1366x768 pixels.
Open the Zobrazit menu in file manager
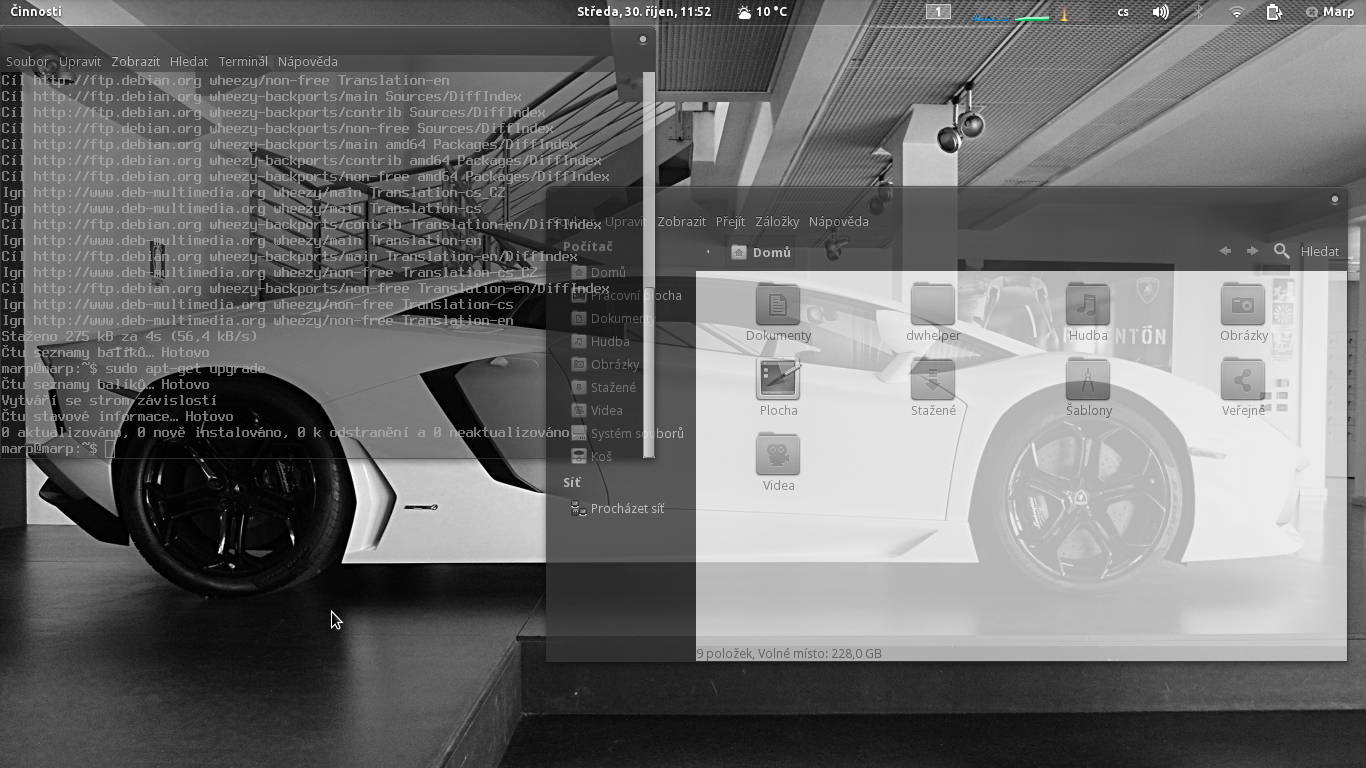click(682, 221)
